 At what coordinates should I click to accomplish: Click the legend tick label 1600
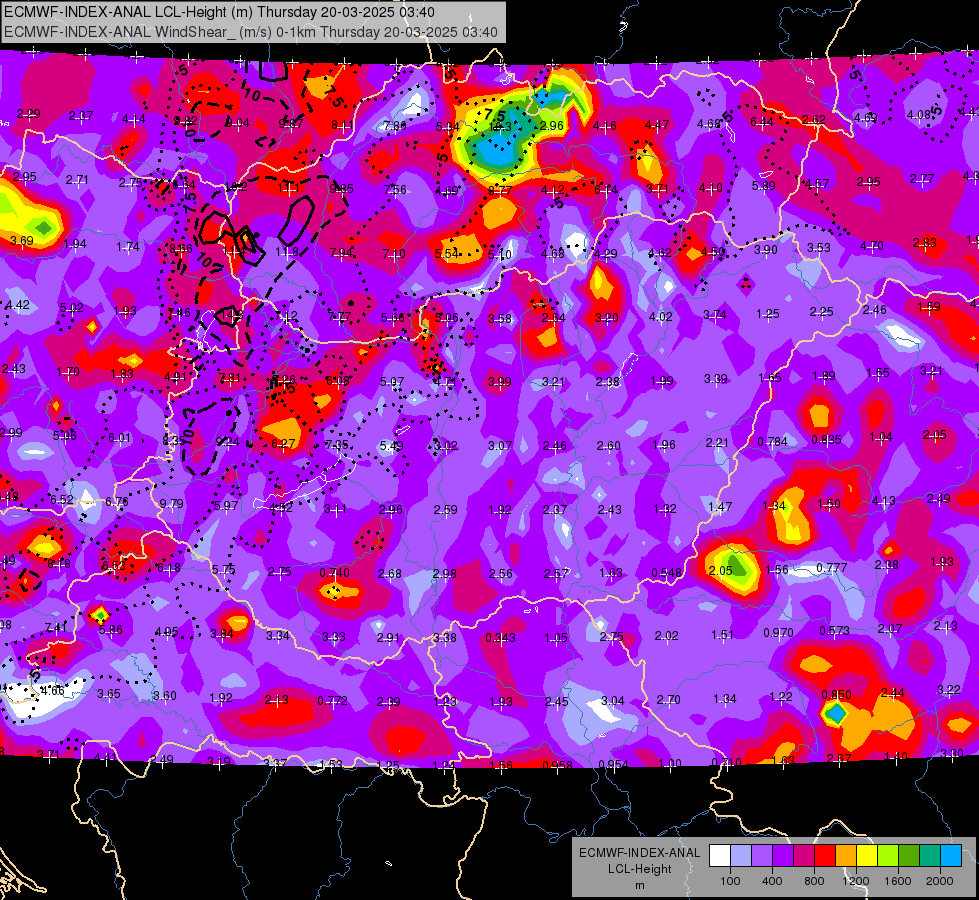point(898,881)
